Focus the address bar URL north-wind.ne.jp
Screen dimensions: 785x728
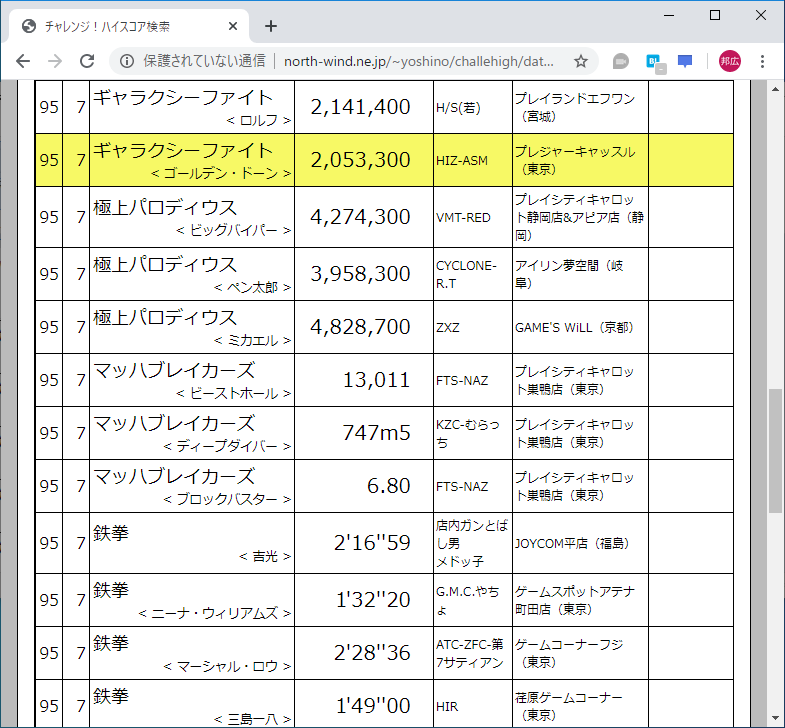[419, 61]
